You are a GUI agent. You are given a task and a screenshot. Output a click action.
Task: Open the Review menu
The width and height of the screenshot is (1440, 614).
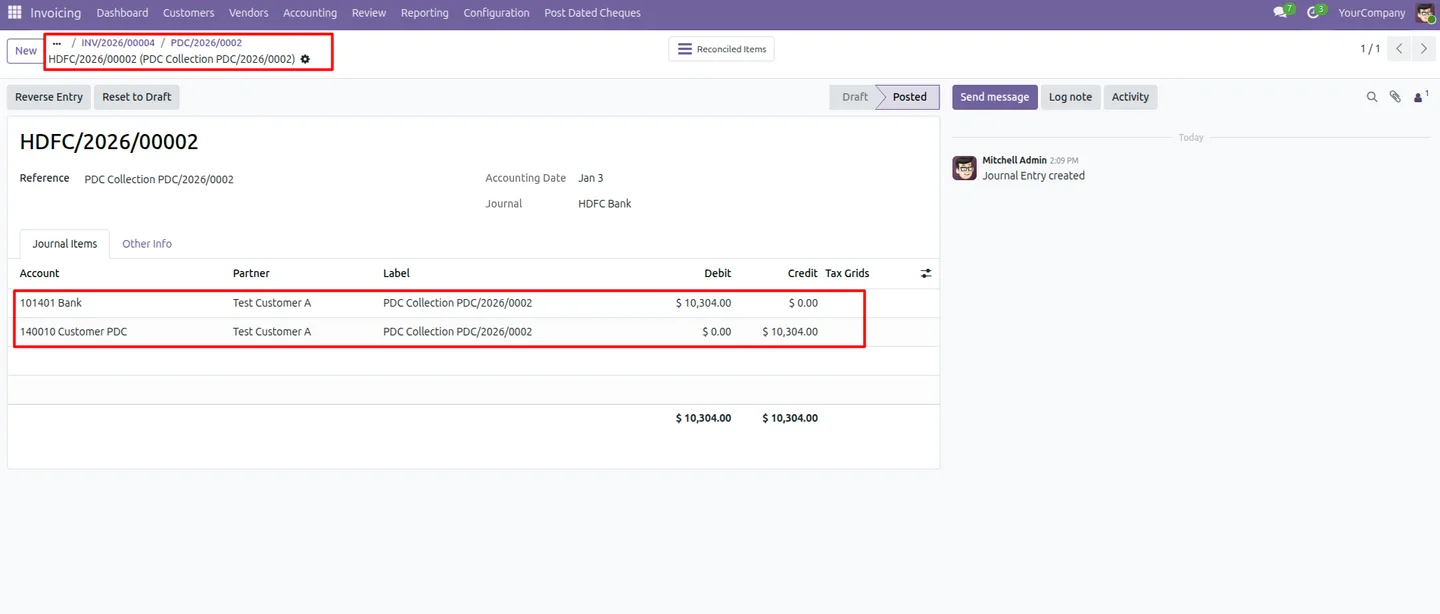pos(369,13)
